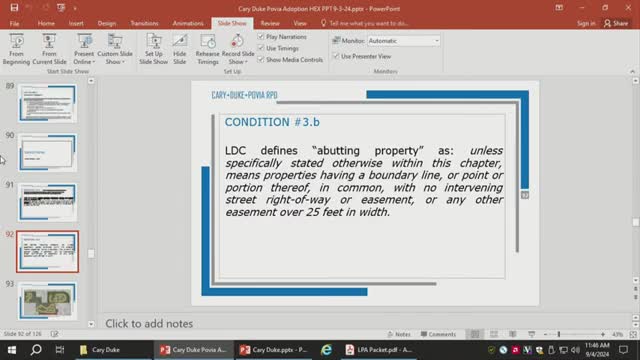Open the Record Slide Show dropdown
Image resolution: width=640 pixels, height=360 pixels.
point(238,49)
